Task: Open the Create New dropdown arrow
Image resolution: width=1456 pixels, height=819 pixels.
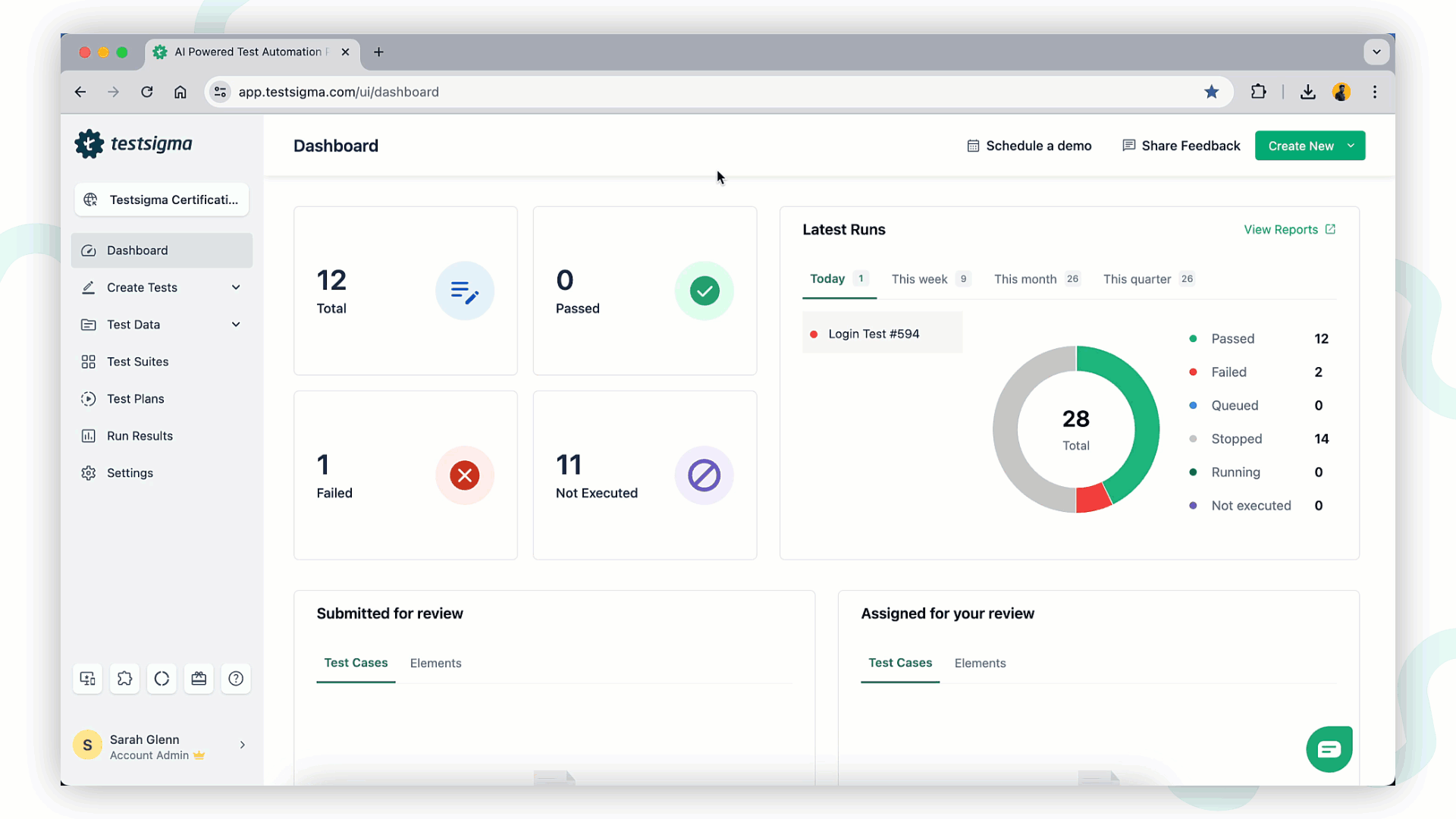Action: pos(1351,146)
